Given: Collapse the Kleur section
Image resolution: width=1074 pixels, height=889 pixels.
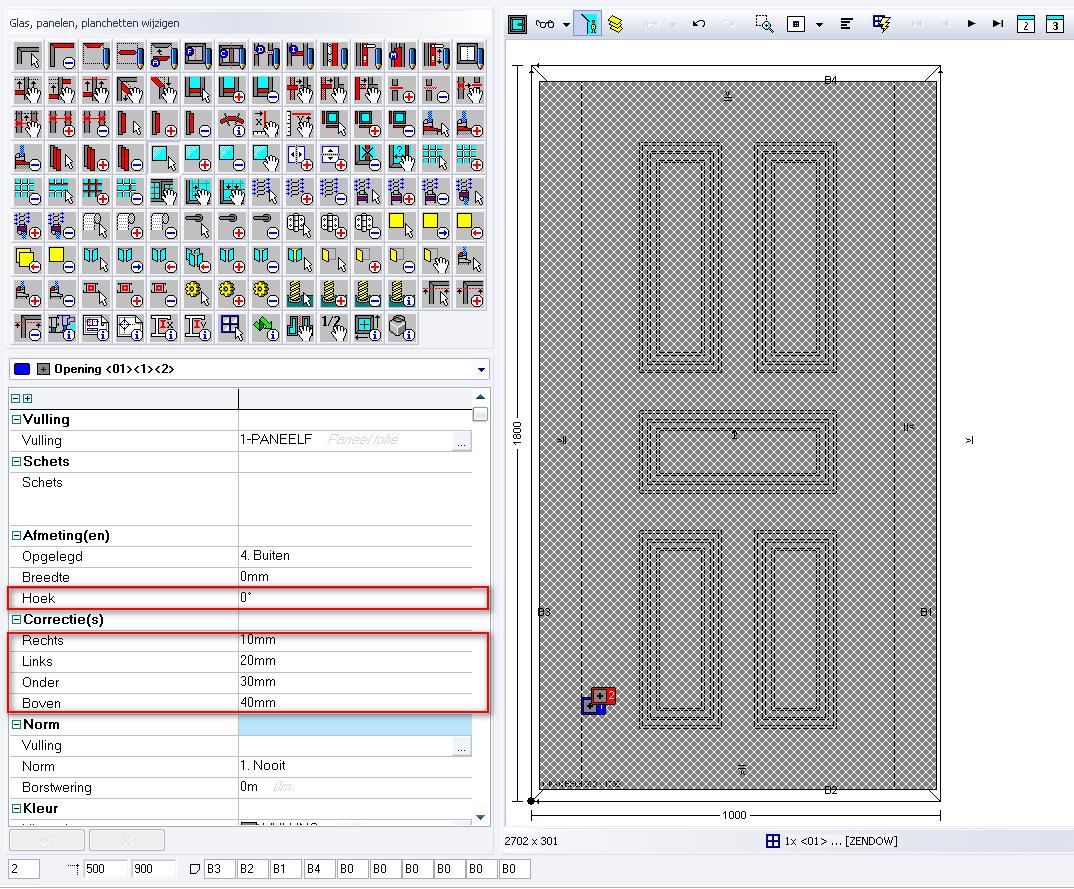Looking at the screenshot, I should (x=16, y=809).
